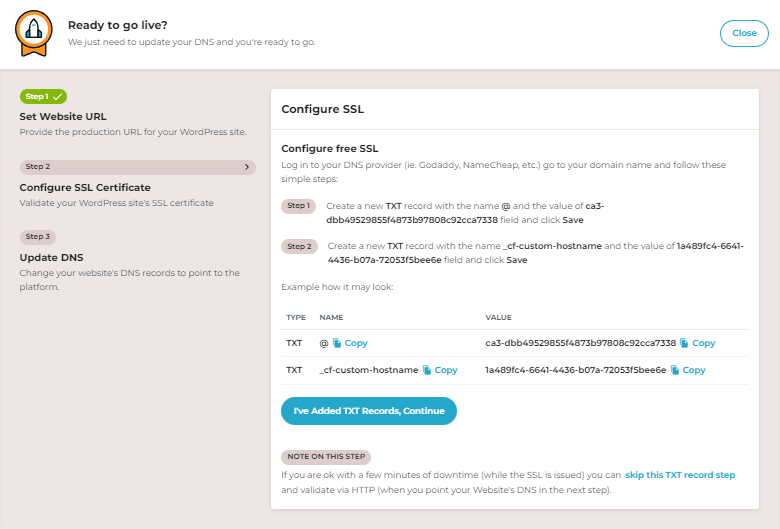Viewport: 780px width, 529px height.
Task: Go to Update DNS step
Action: tap(51, 257)
